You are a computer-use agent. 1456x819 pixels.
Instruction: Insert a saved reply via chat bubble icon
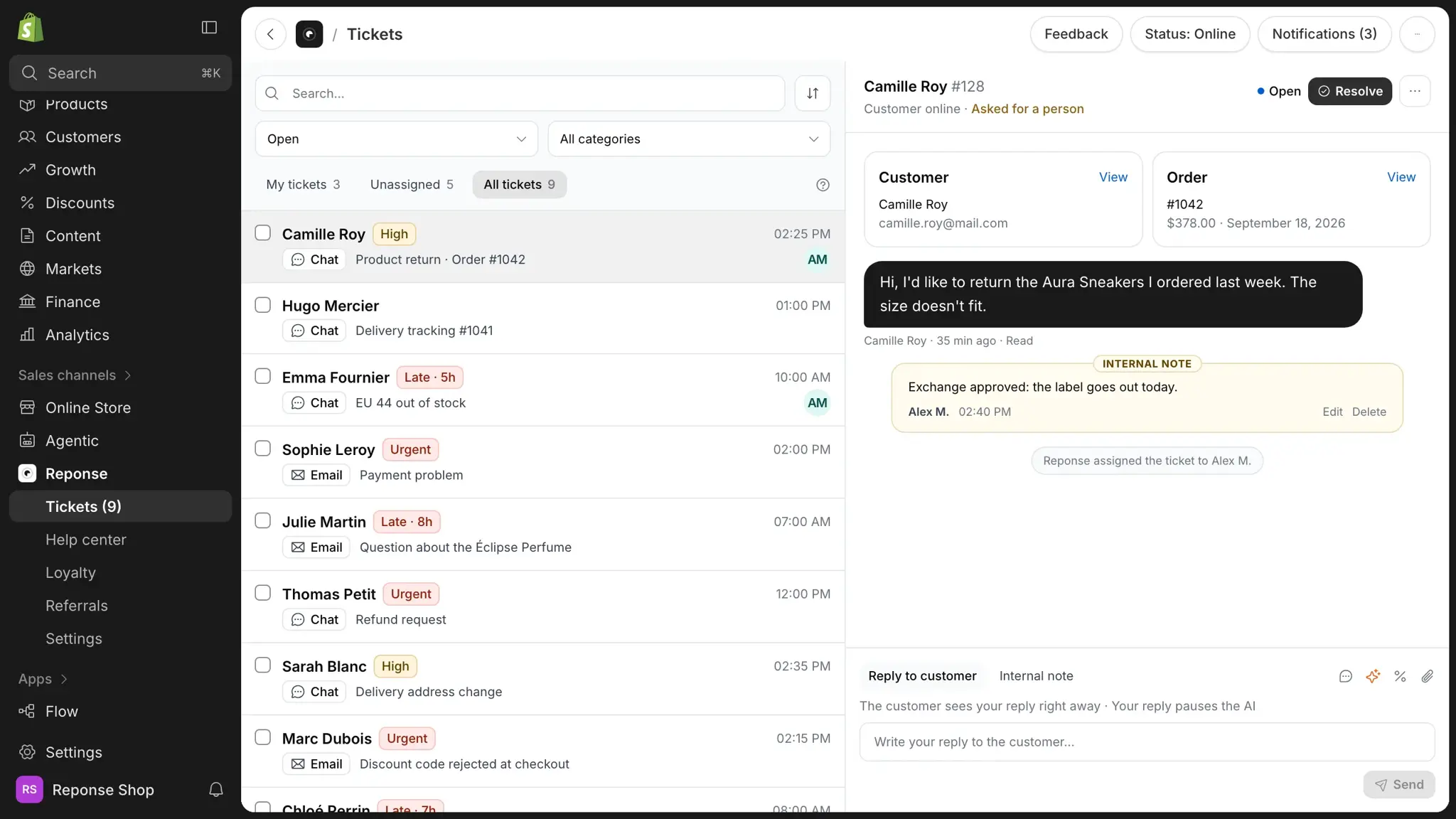click(x=1345, y=676)
